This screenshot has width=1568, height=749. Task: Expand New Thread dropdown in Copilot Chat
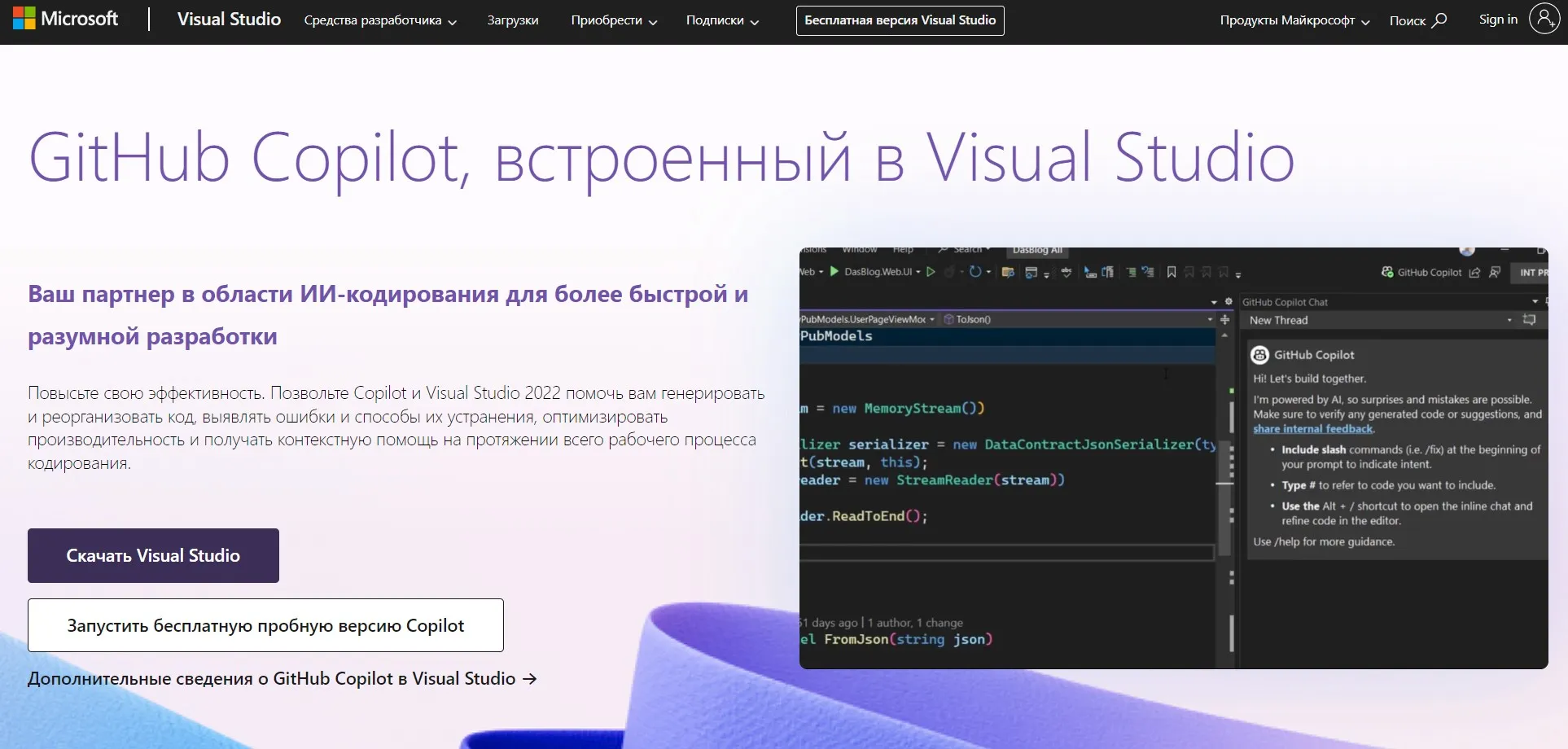[x=1509, y=320]
